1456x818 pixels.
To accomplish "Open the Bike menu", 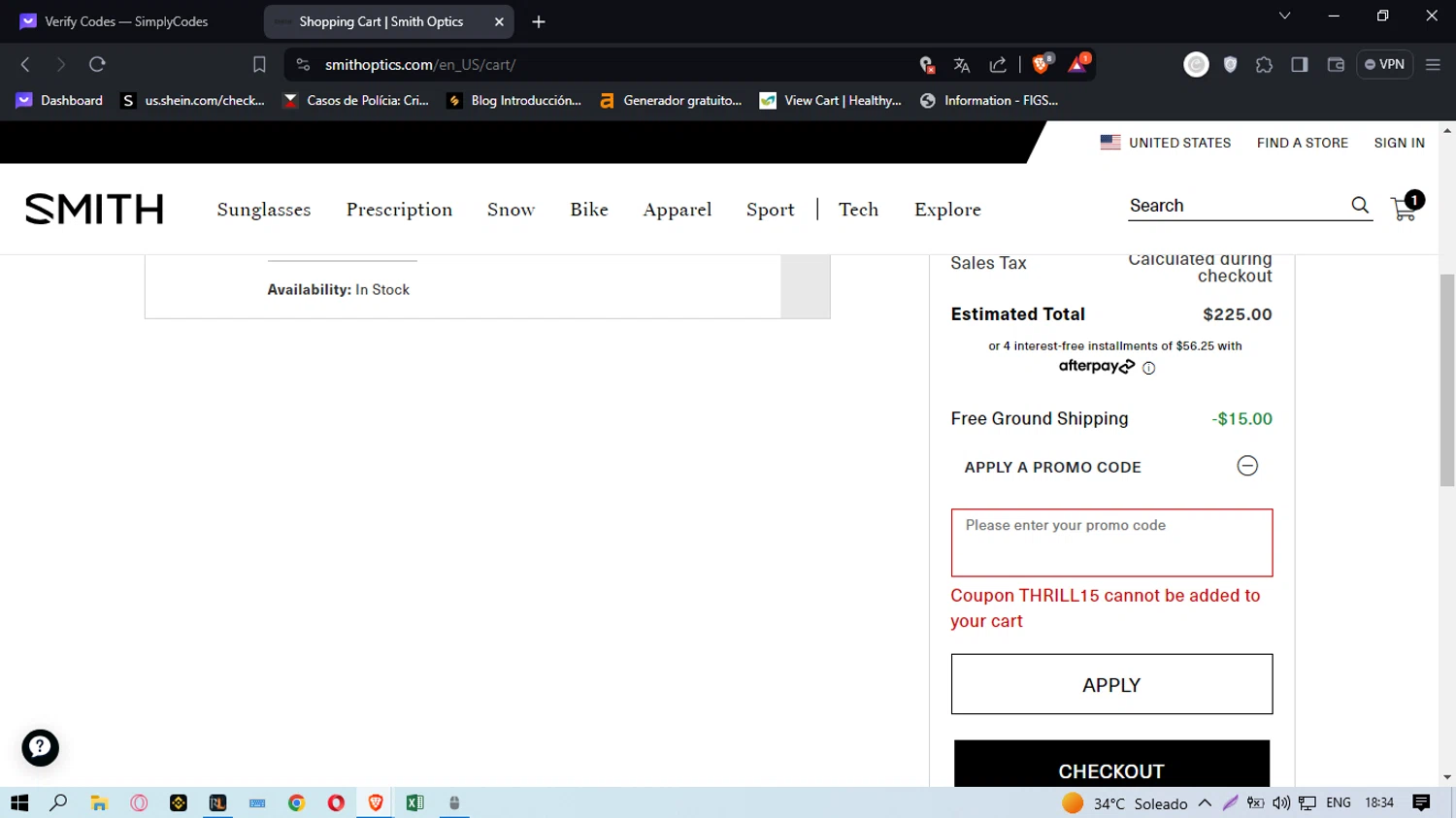I will tap(589, 210).
